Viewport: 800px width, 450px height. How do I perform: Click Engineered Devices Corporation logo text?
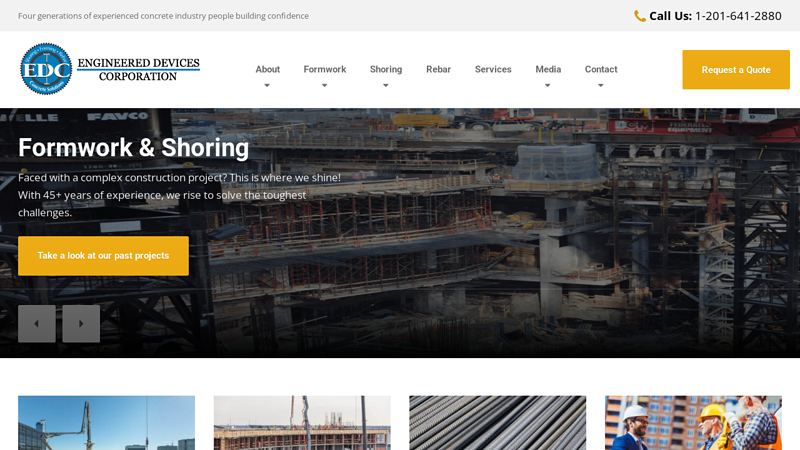pos(138,69)
